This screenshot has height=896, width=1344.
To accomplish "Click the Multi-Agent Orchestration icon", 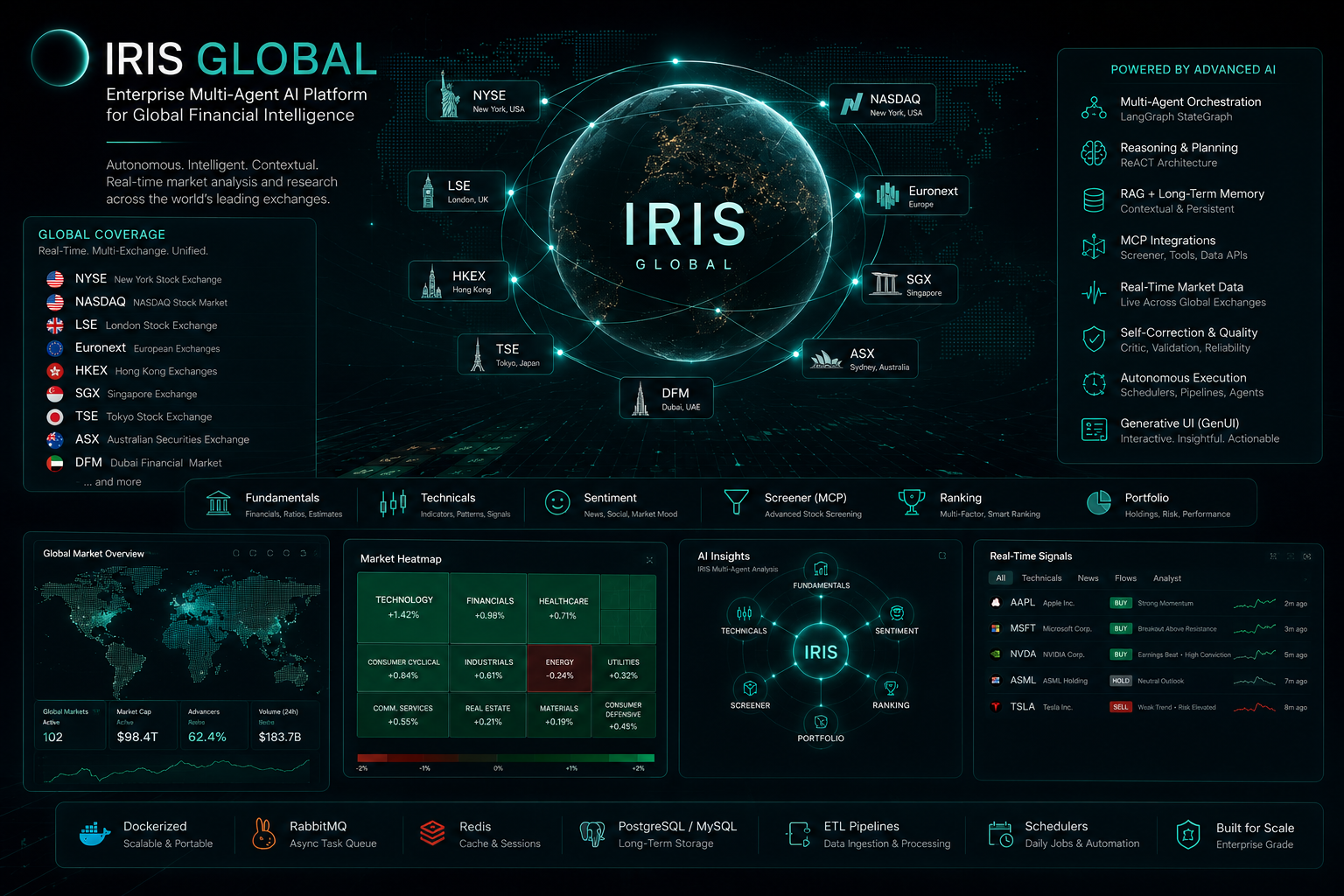I will [x=1094, y=108].
